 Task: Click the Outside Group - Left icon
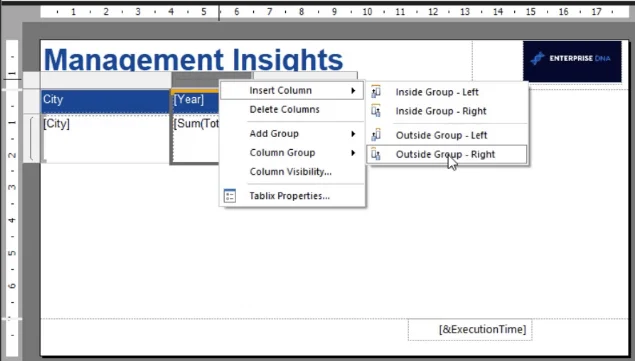click(x=376, y=135)
